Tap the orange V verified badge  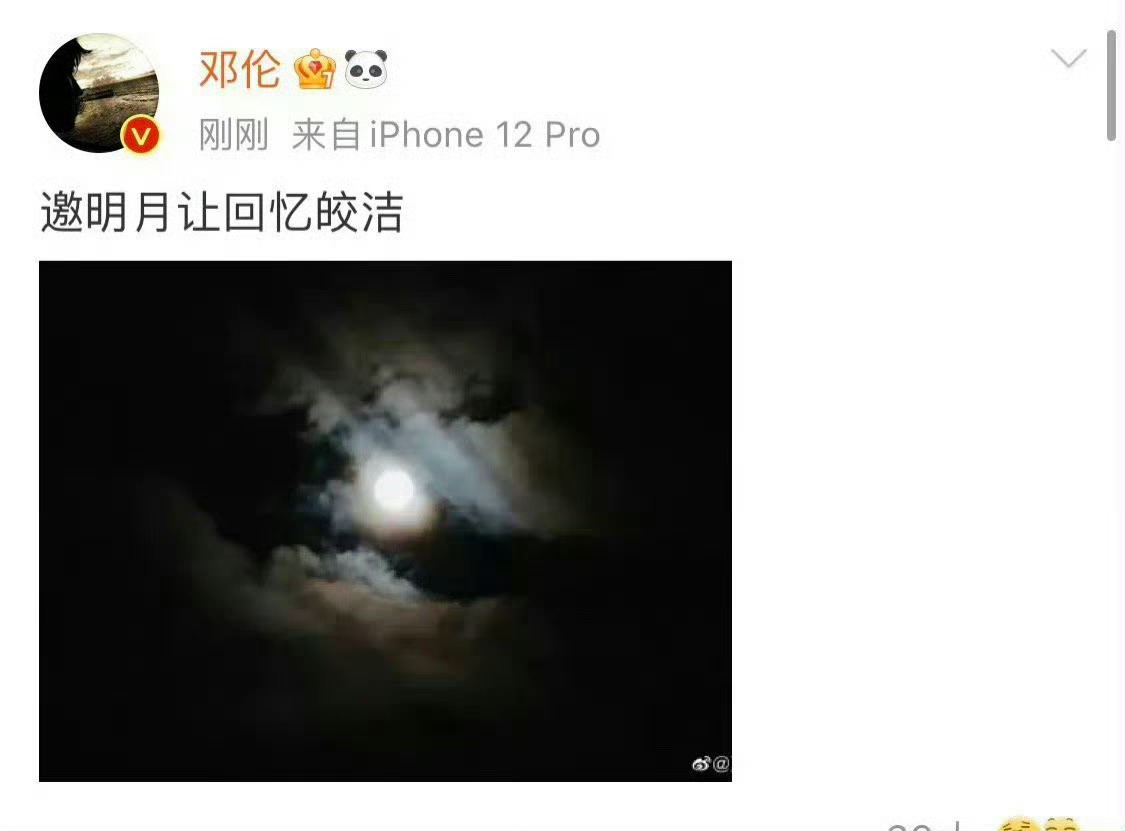(140, 135)
